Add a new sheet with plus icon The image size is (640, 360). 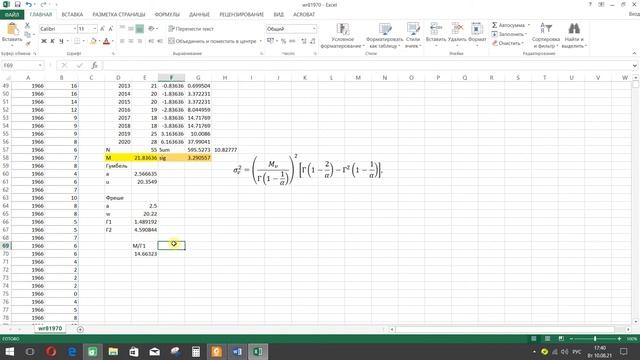pyautogui.click(x=80, y=329)
